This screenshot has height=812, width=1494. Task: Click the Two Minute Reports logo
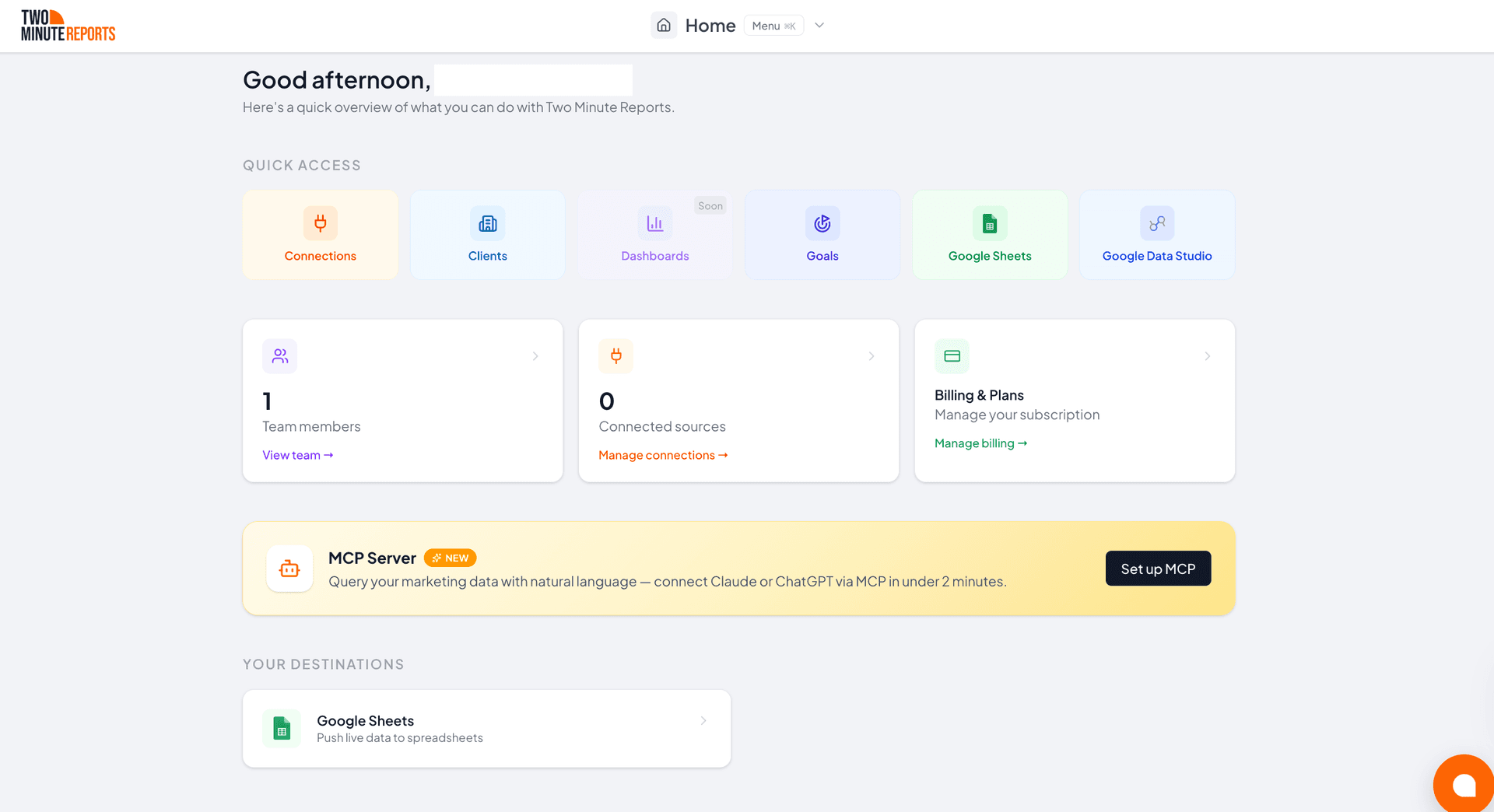point(68,26)
